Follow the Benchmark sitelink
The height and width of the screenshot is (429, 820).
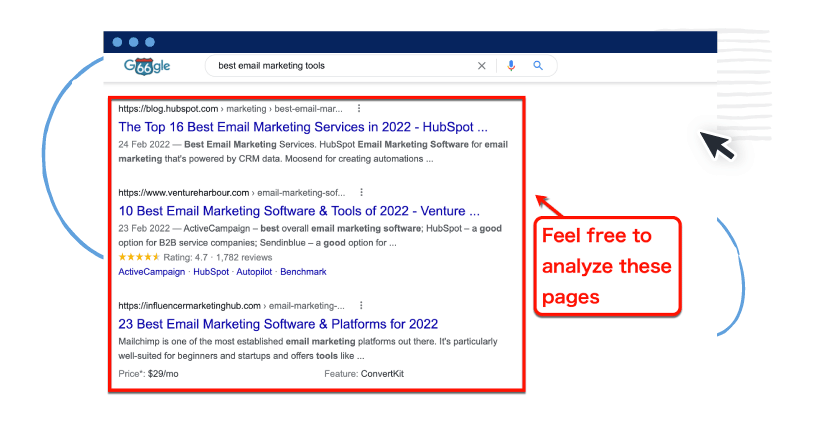(303, 272)
